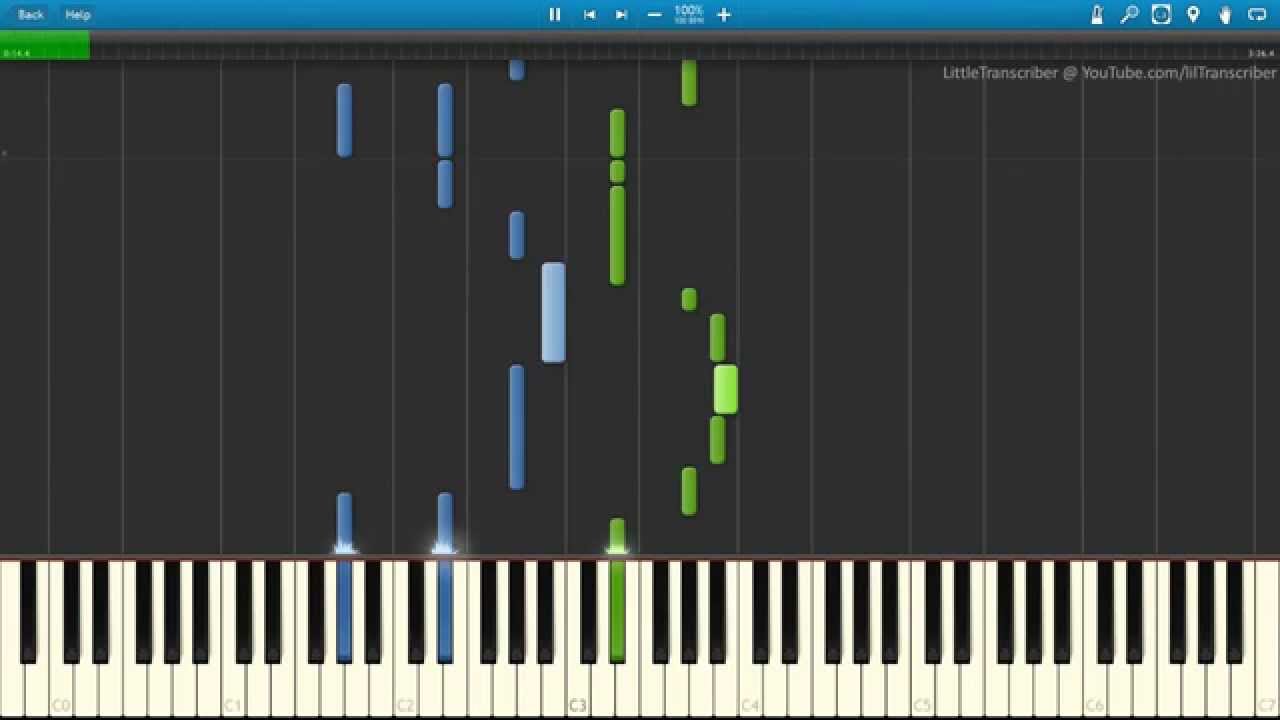1280x720 pixels.
Task: Toggle the metronome icon
Action: click(x=1097, y=14)
